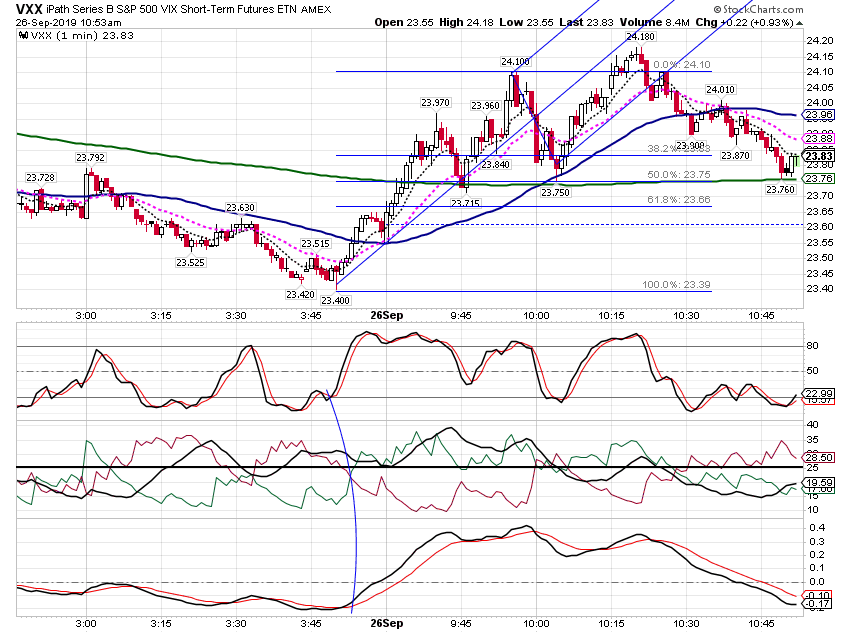Click the 61.8%: 23.66 Fibonacci label
The image size is (850, 633).
679,199
